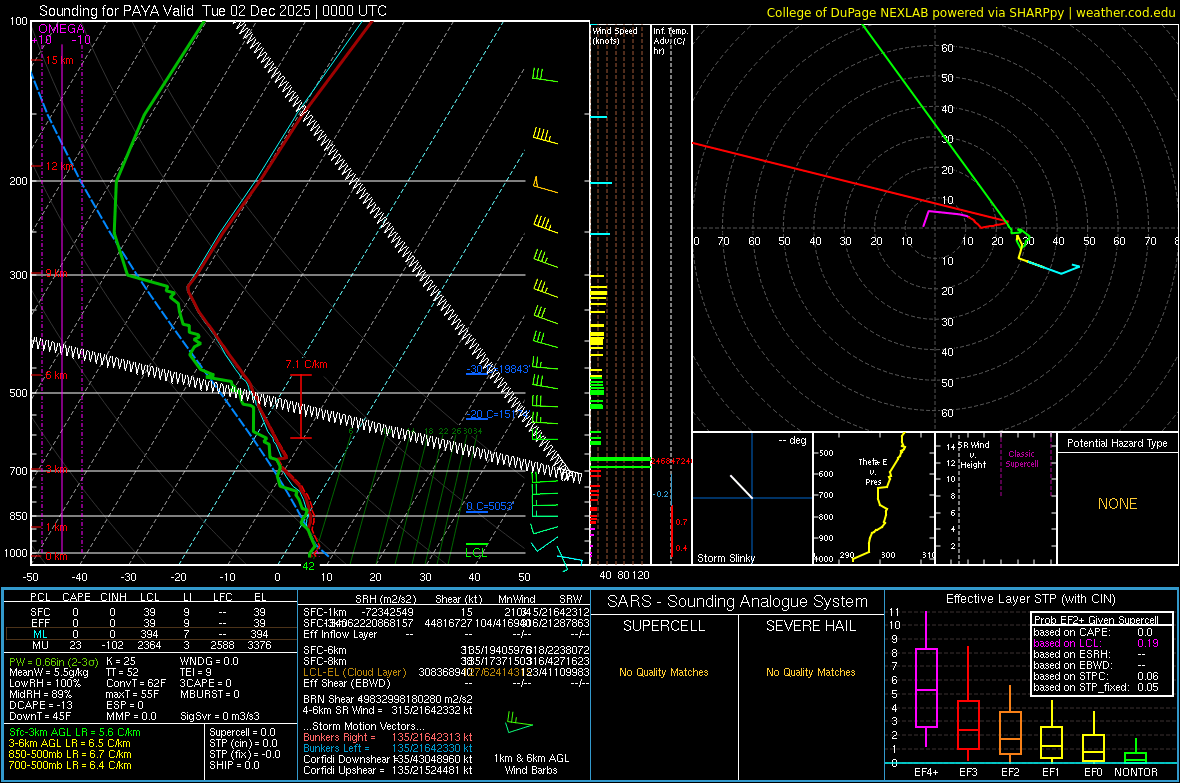Click the Eff Inflow Layer row
The width and height of the screenshot is (1180, 783).
point(446,634)
